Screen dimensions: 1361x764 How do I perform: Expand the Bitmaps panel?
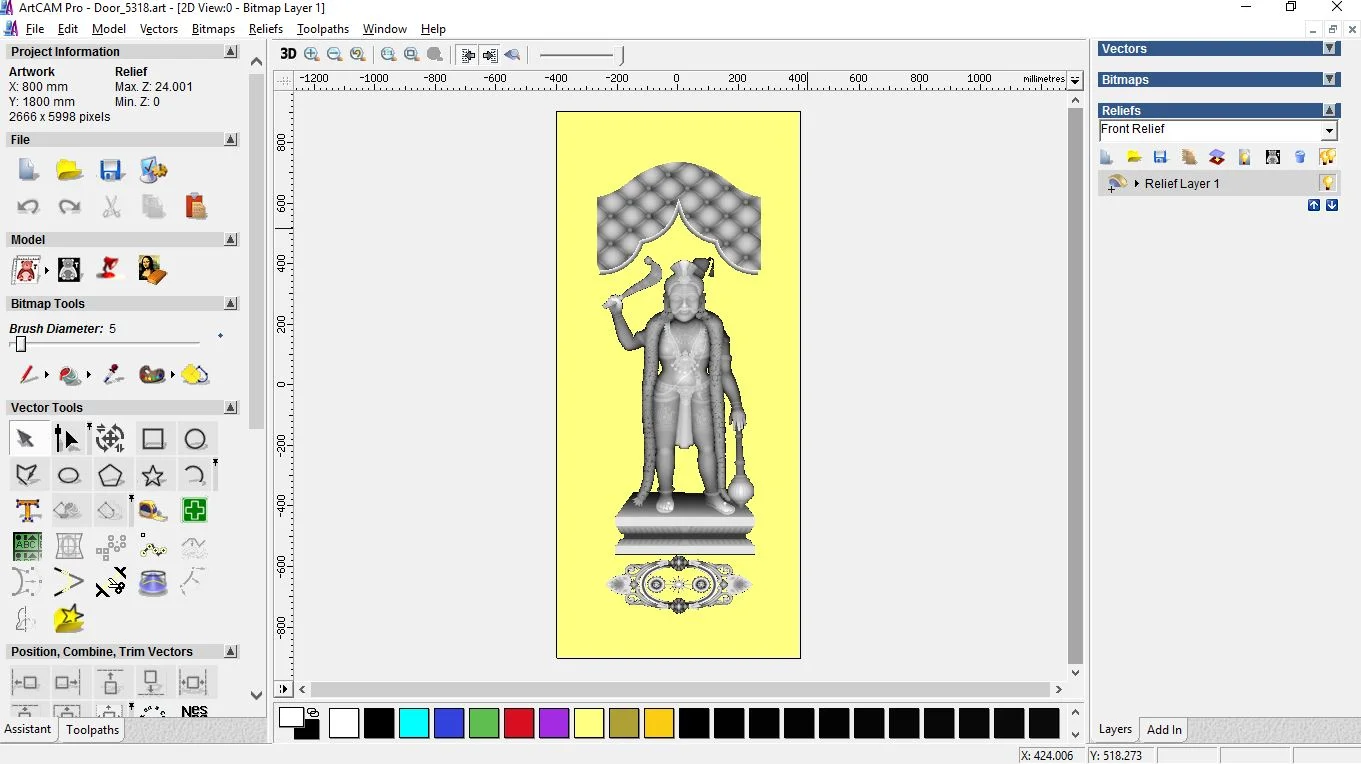[x=1329, y=79]
